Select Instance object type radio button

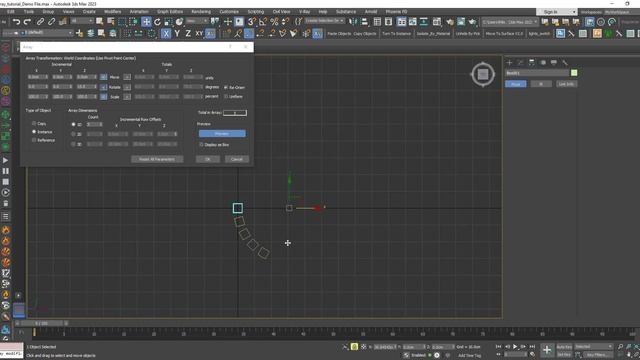pyautogui.click(x=34, y=132)
